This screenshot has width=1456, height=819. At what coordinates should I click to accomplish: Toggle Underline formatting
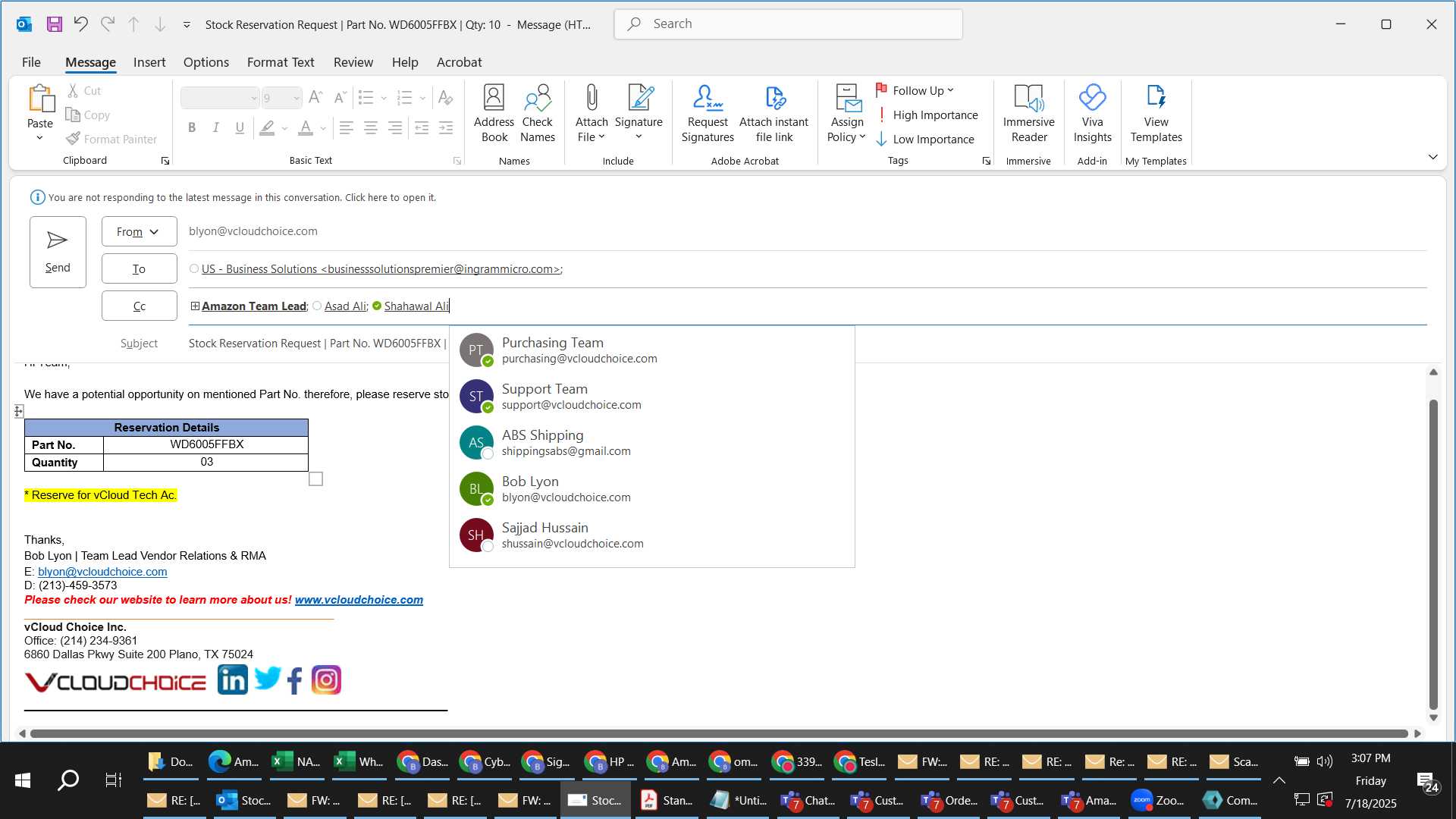tap(240, 127)
